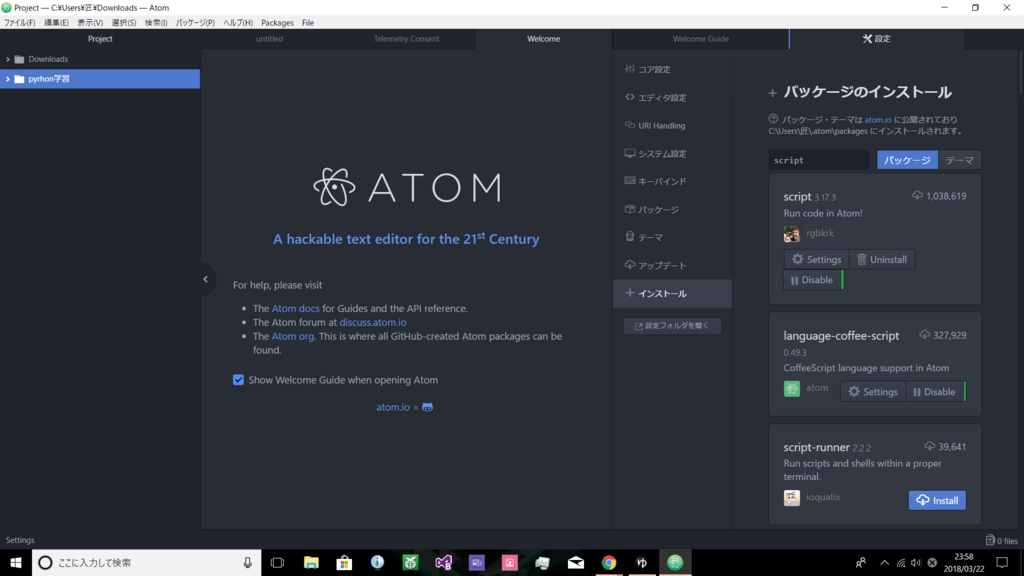Focus the package search field containing script
The width and height of the screenshot is (1024, 576).
[818, 160]
